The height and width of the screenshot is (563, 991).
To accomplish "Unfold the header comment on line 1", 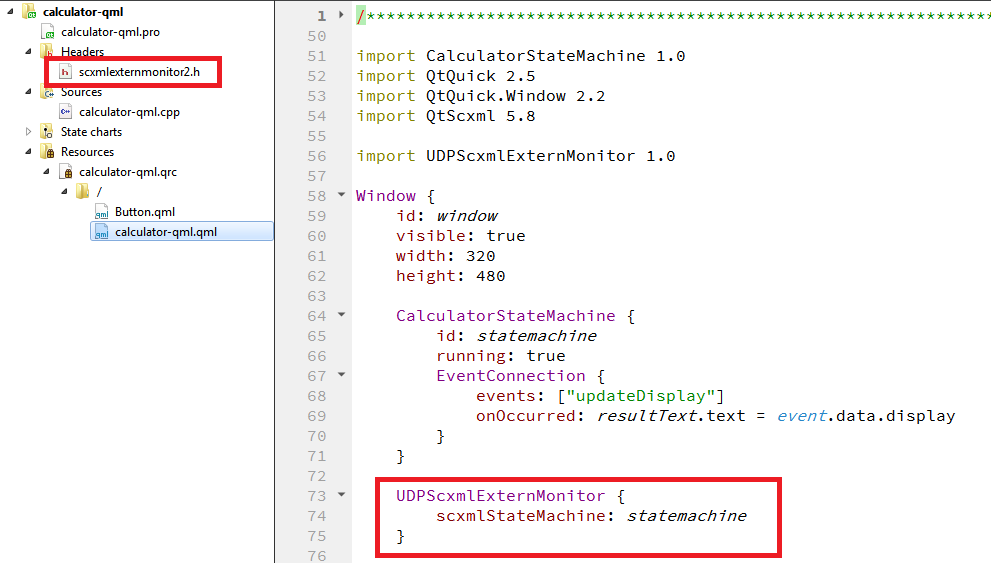I will pos(341,15).
